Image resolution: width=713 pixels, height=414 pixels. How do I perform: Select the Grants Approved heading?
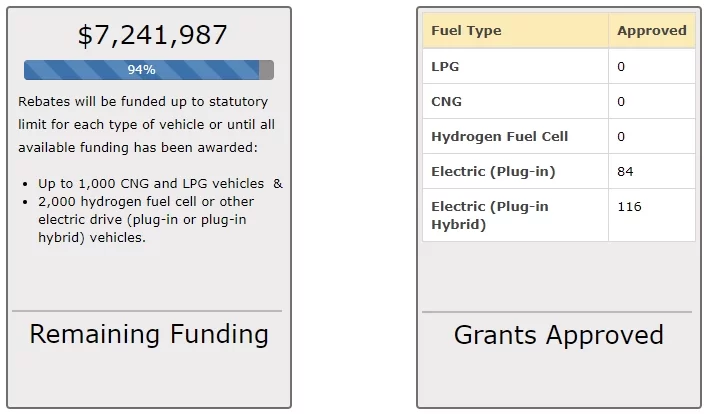point(558,335)
